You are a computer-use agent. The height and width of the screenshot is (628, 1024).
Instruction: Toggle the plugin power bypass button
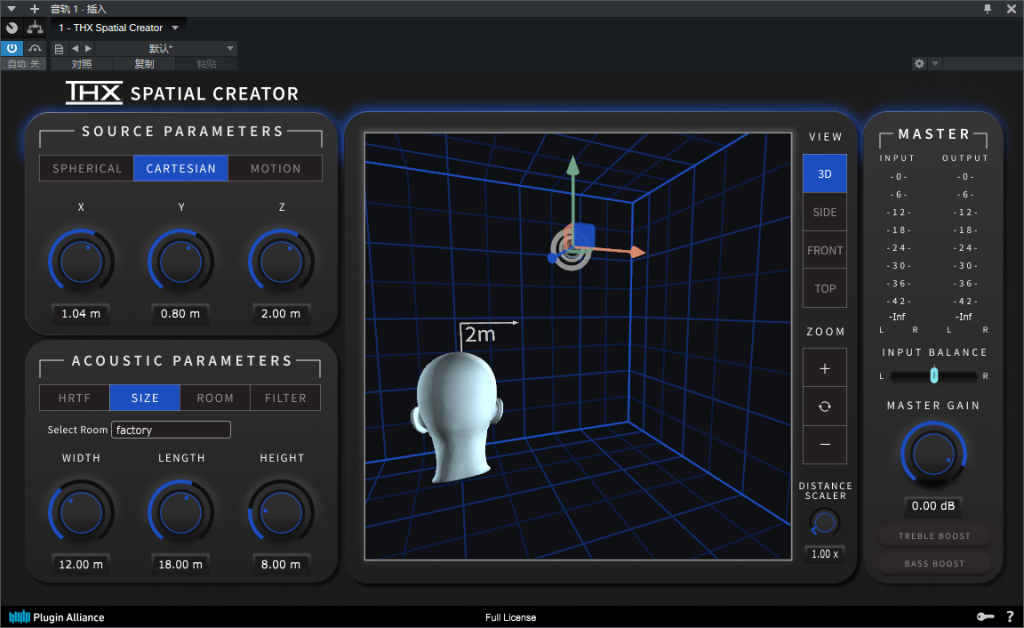click(12, 48)
